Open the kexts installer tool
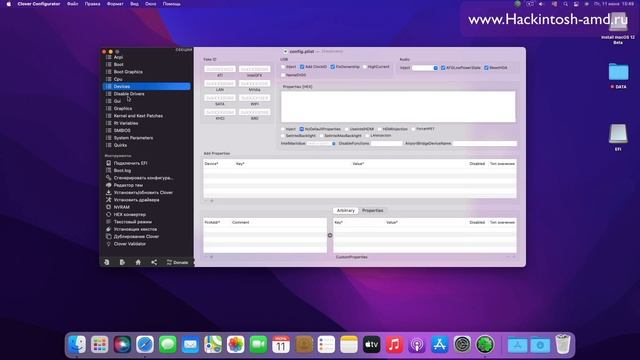The width and height of the screenshot is (640, 360). (x=135, y=229)
